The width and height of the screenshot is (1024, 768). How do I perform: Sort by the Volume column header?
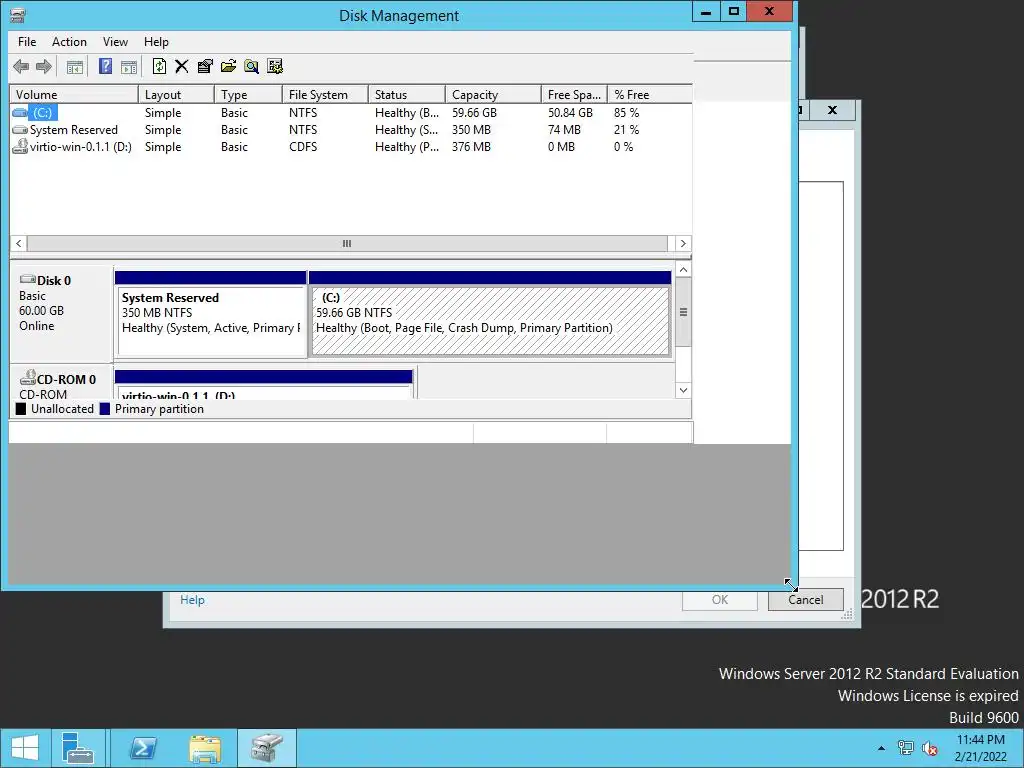[x=74, y=95]
